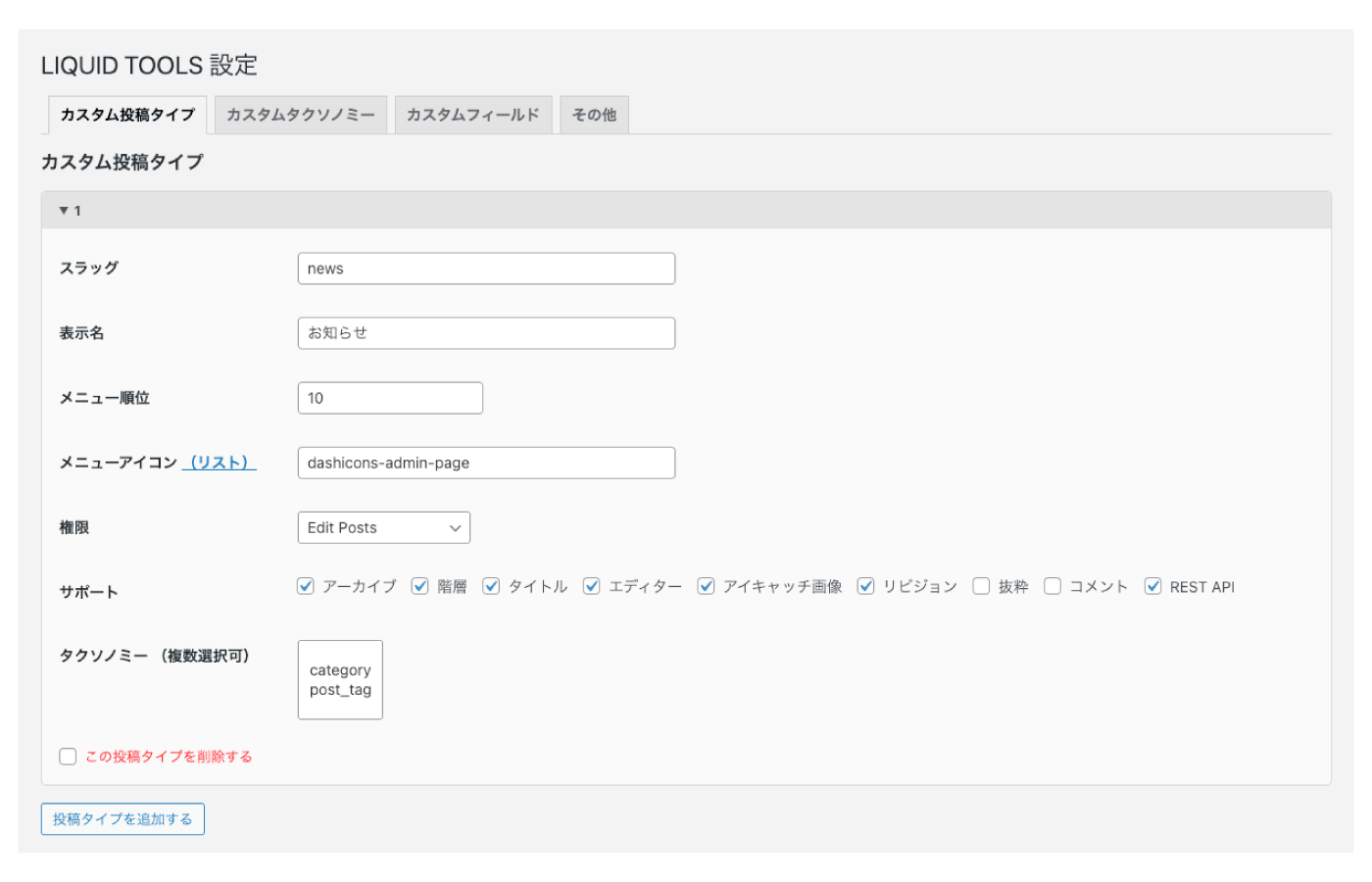Uncheck the エディター checkbox

pos(592,586)
